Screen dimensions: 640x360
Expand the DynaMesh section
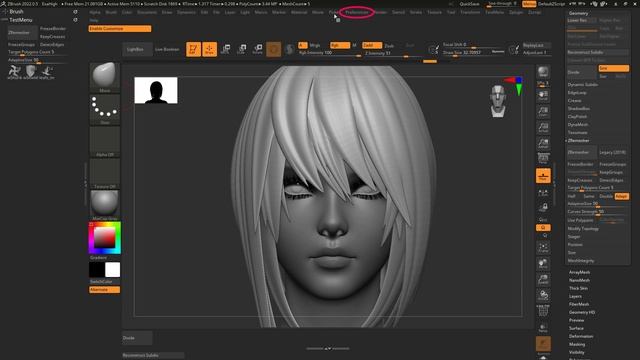tap(578, 124)
